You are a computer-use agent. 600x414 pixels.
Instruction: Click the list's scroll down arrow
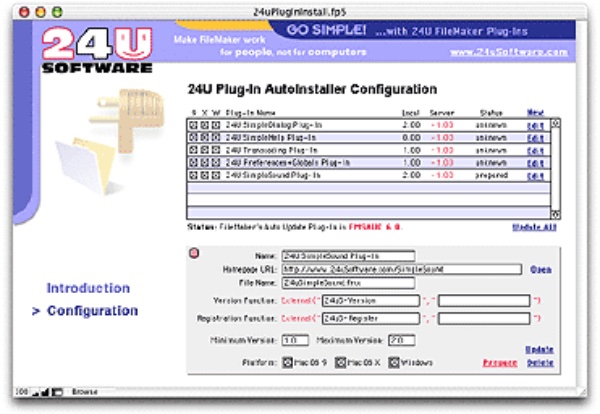click(556, 214)
